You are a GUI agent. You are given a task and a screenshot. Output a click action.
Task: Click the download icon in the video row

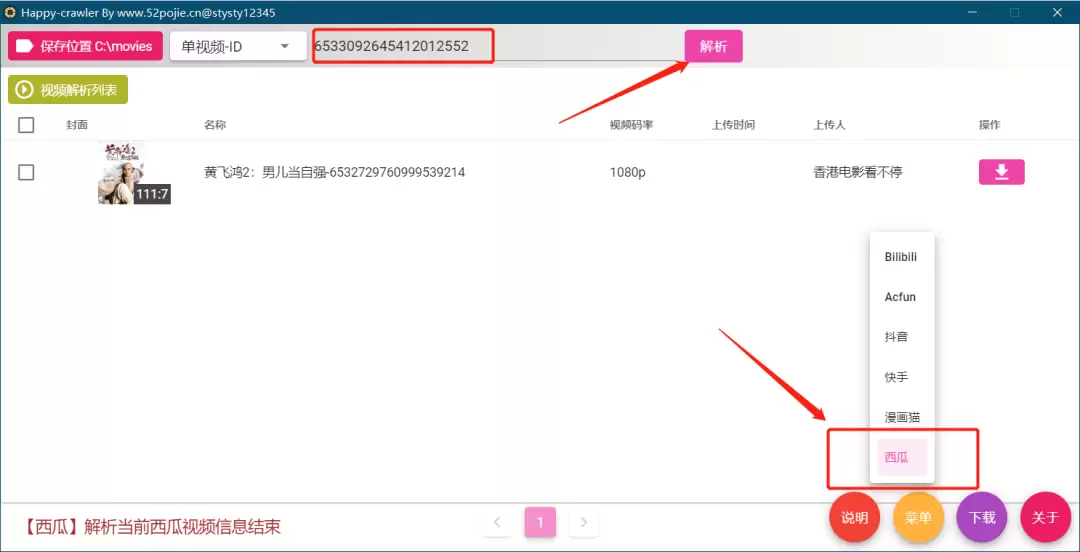(1001, 172)
